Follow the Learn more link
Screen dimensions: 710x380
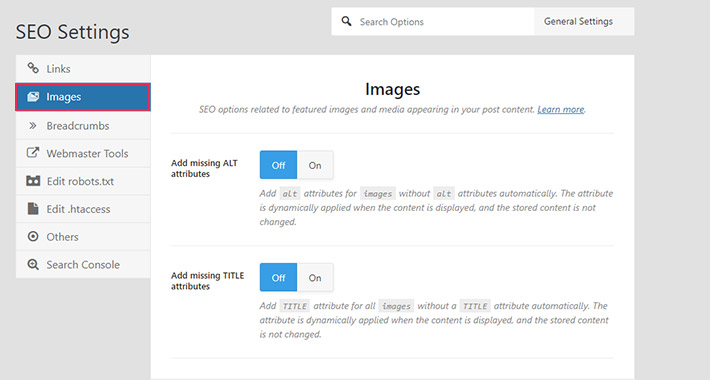pyautogui.click(x=561, y=110)
